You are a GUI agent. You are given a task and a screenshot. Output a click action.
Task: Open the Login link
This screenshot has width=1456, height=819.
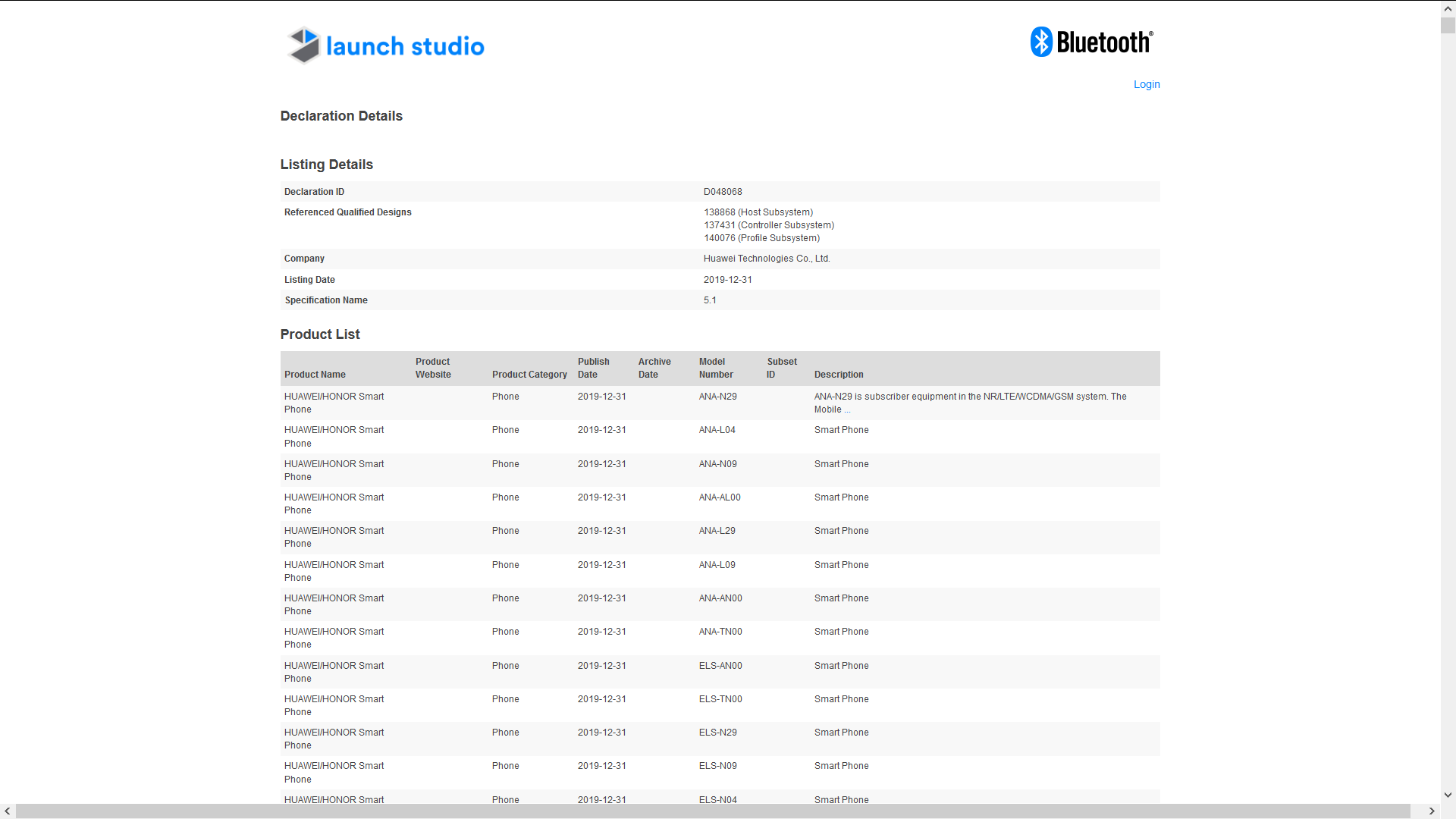point(1146,84)
